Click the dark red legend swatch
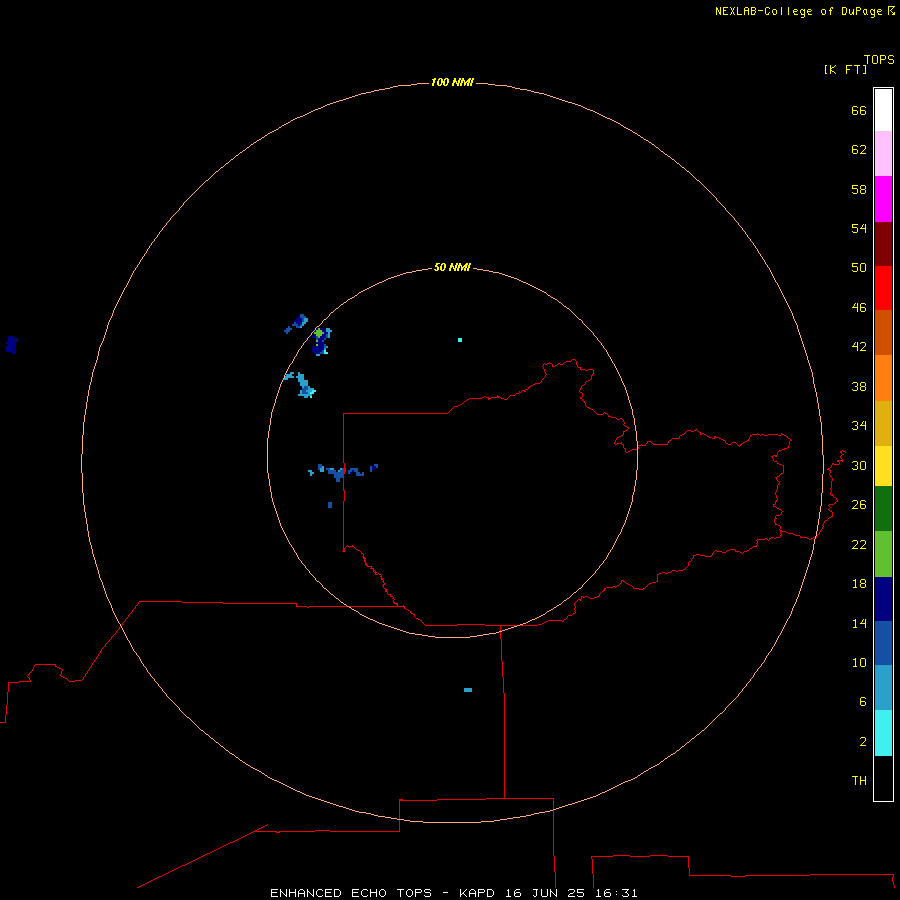Screen dimensions: 900x900 (x=883, y=243)
